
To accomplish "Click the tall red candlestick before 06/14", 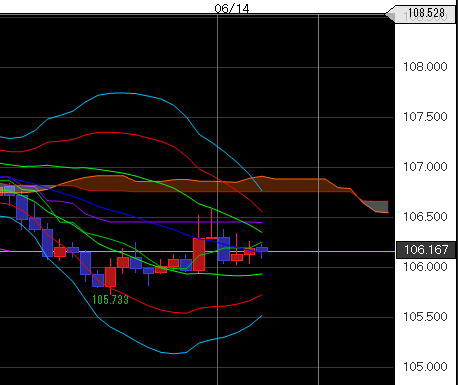I will point(199,254).
